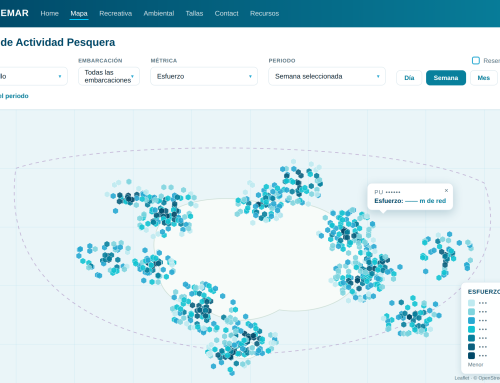The height and width of the screenshot is (383, 500).
Task: Go to the Recreativa section
Action: 116,13
